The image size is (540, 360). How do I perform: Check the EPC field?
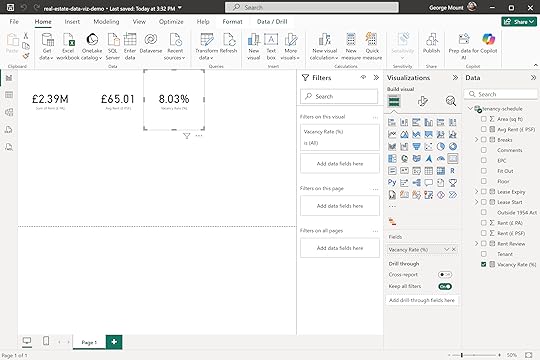tap(484, 161)
